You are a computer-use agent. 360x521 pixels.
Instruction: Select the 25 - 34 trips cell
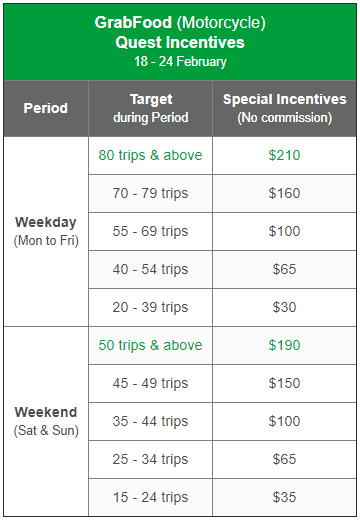point(150,459)
